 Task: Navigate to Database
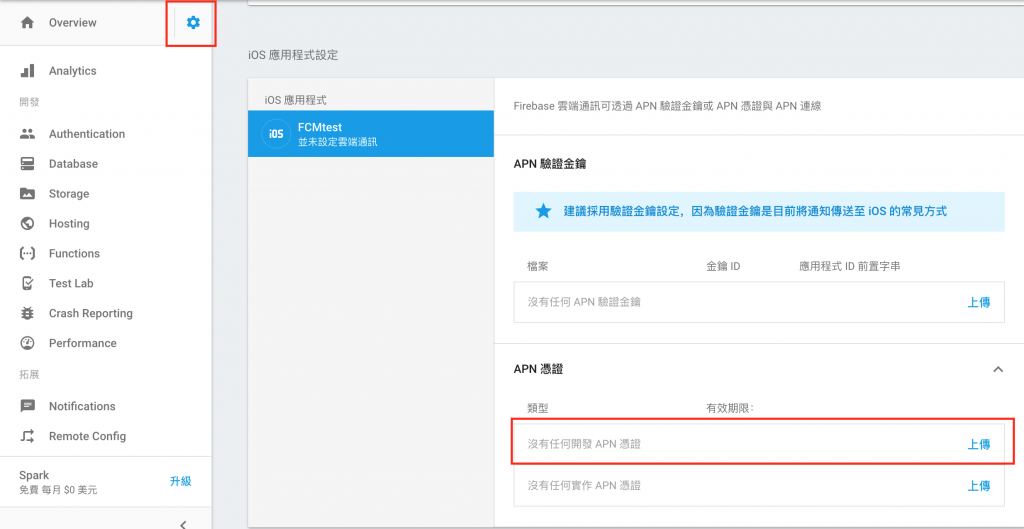tap(73, 164)
